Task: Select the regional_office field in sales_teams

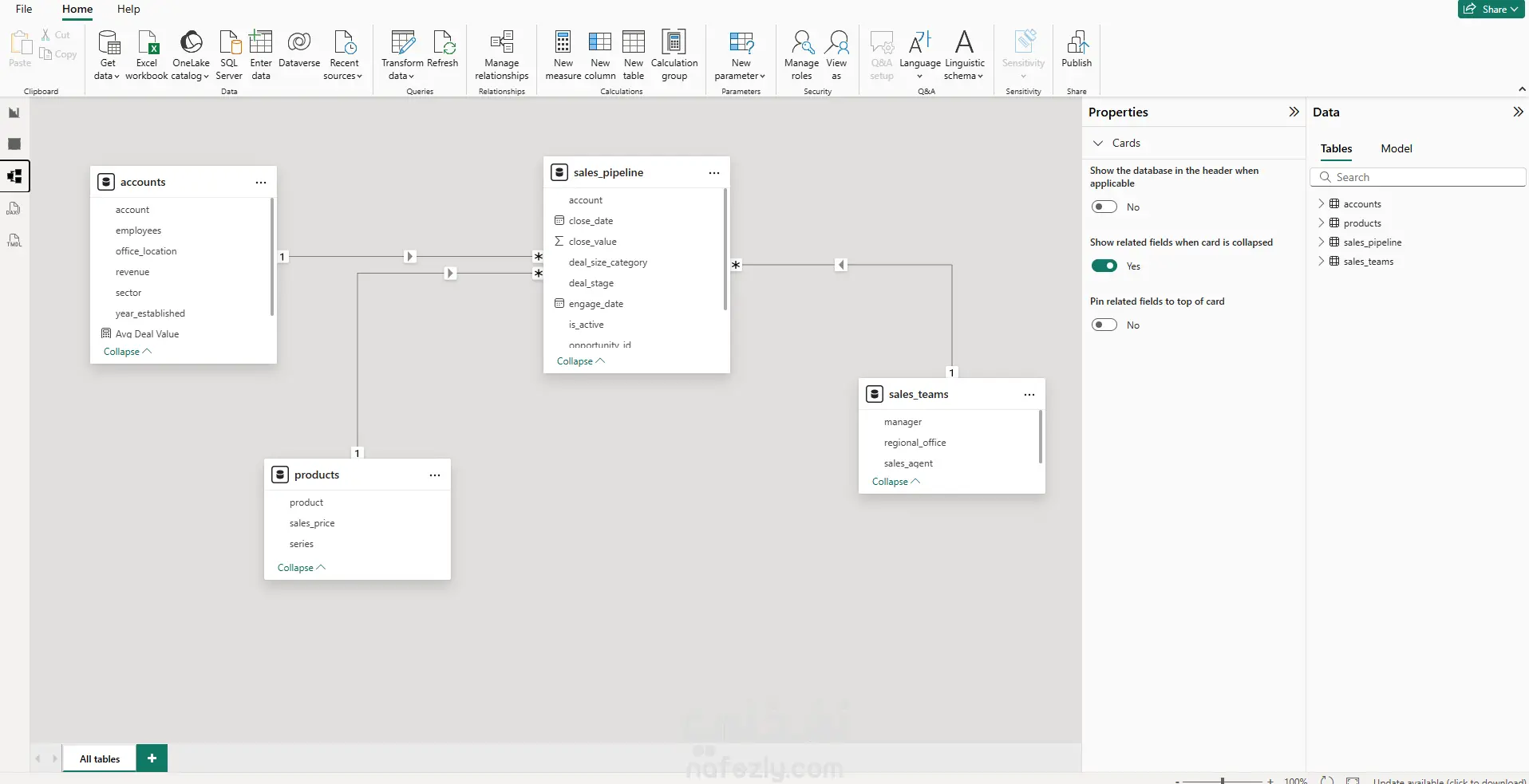Action: tap(915, 443)
